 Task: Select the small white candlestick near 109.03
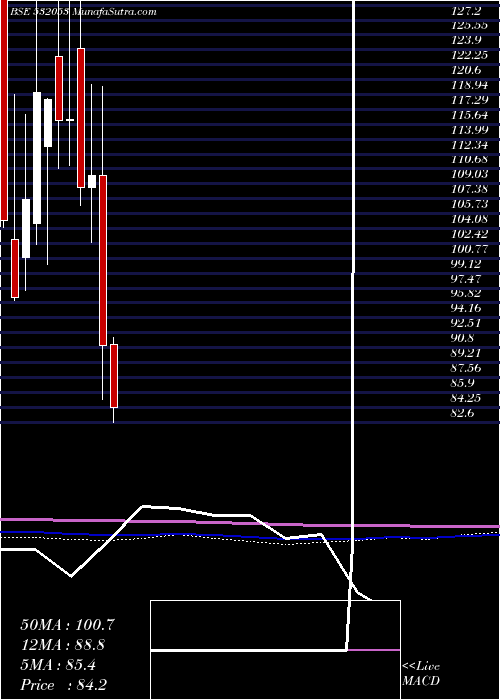coord(92,181)
